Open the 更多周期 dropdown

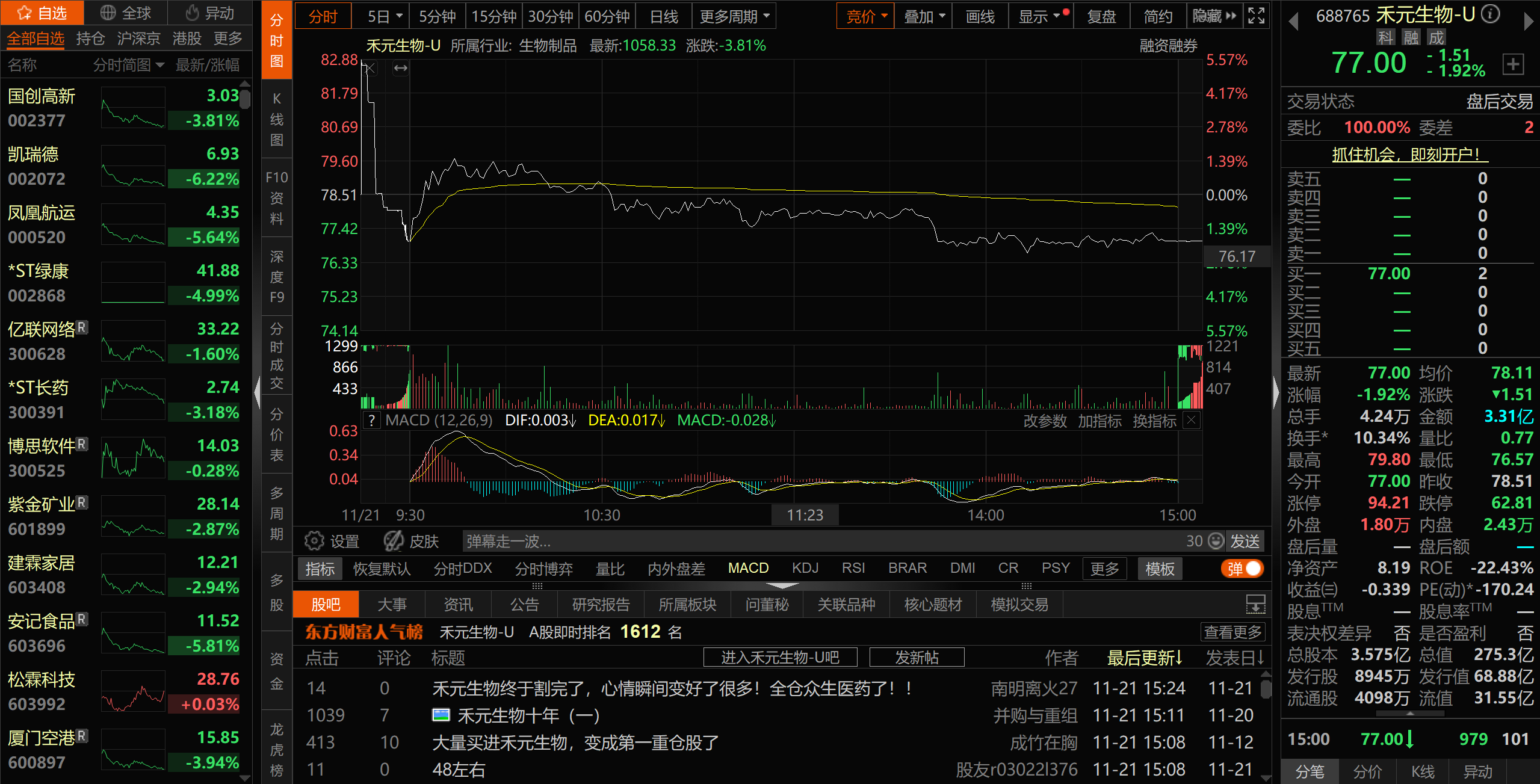click(734, 16)
